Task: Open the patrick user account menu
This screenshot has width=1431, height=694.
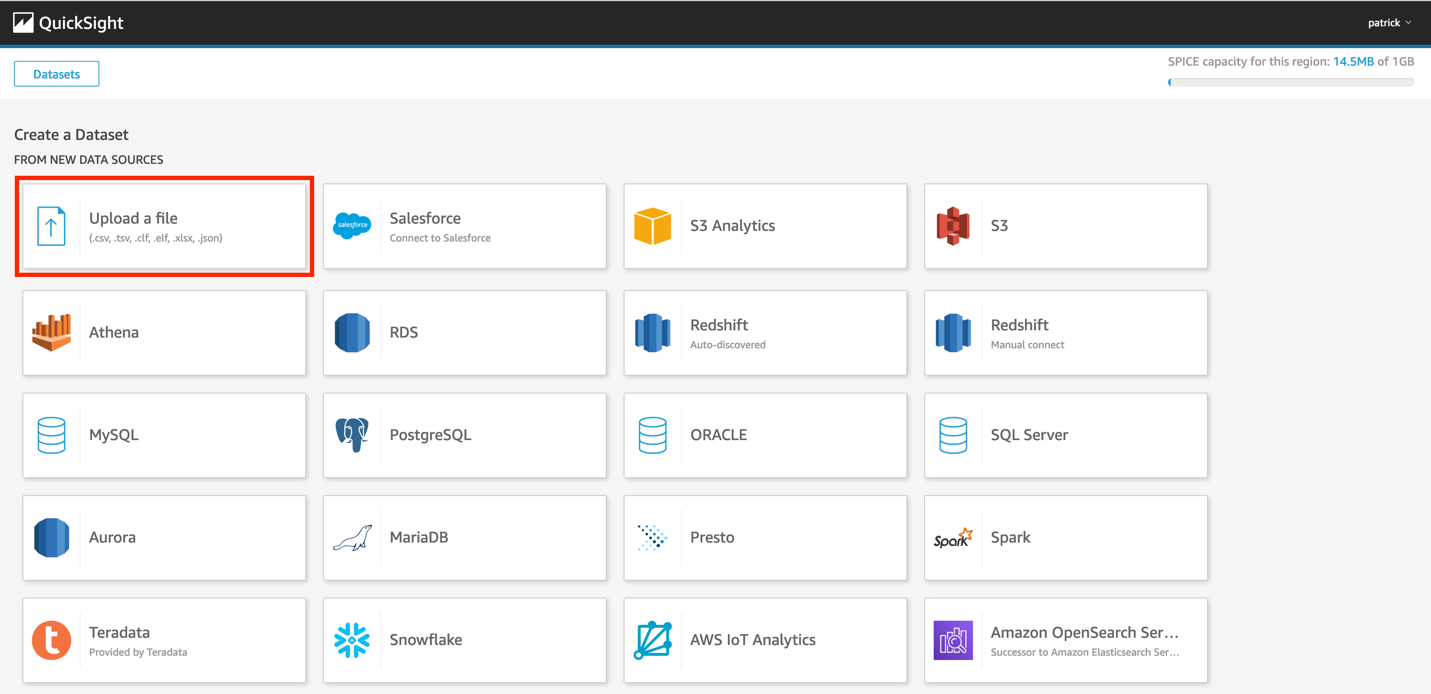Action: [1389, 22]
